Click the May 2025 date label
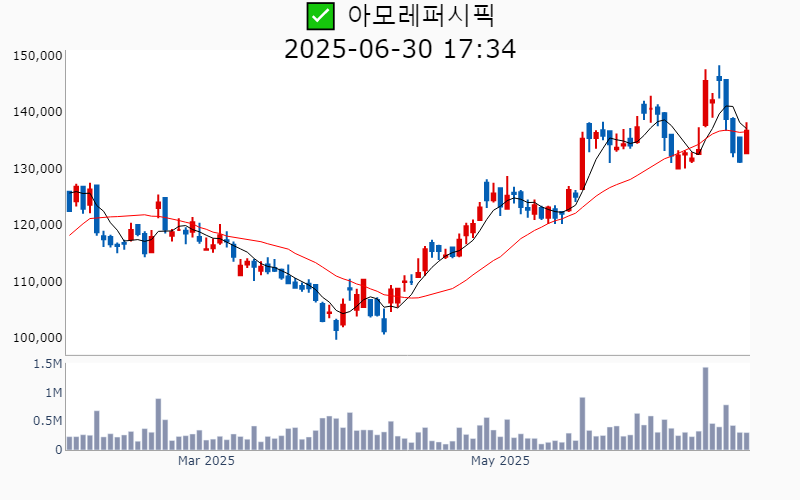Image resolution: width=800 pixels, height=500 pixels. click(500, 461)
